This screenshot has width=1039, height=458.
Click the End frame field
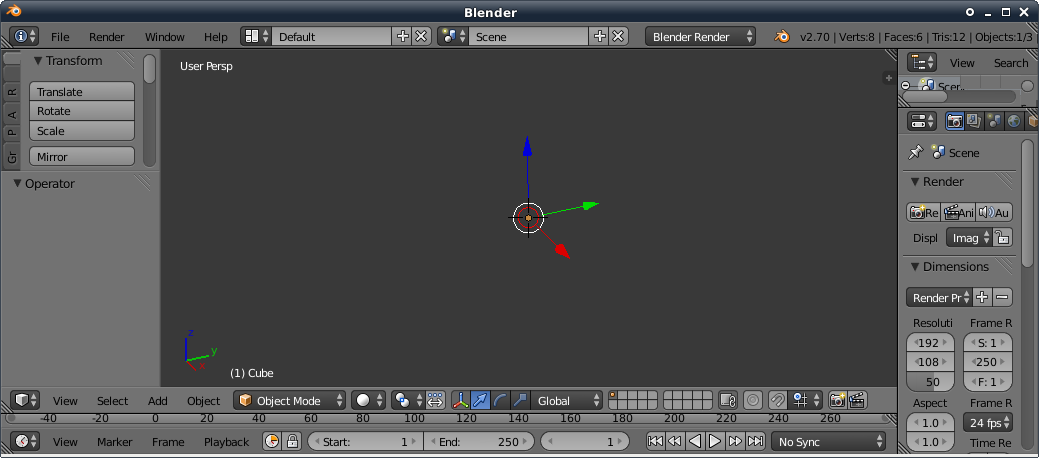[479, 441]
